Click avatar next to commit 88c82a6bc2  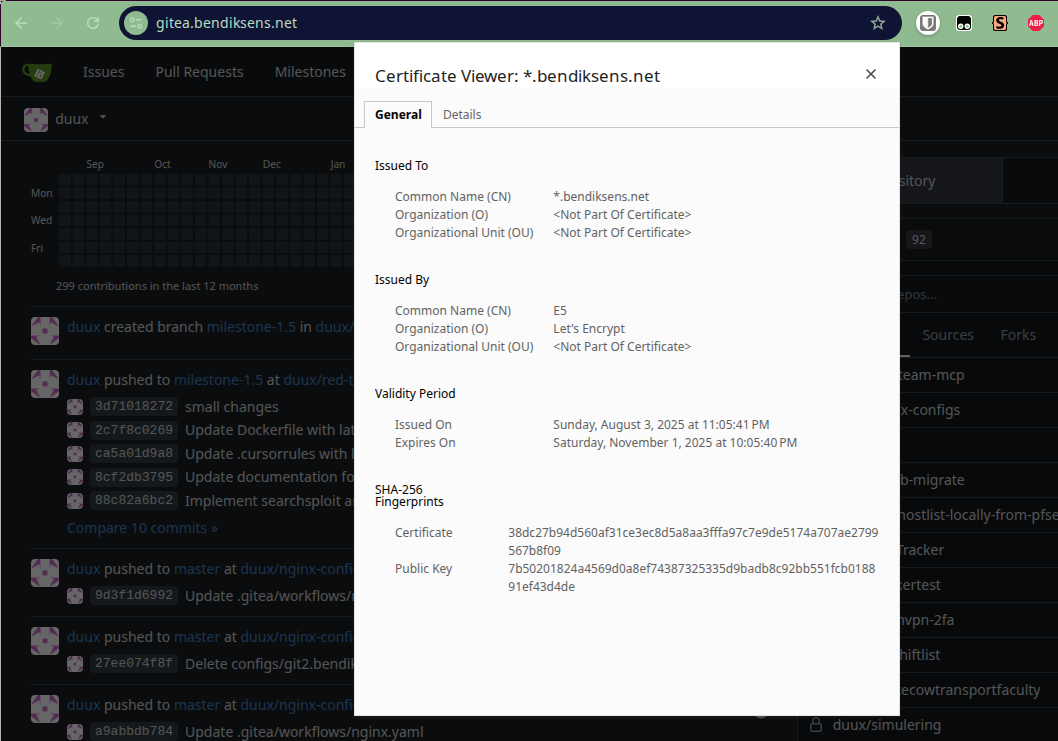pyautogui.click(x=75, y=501)
